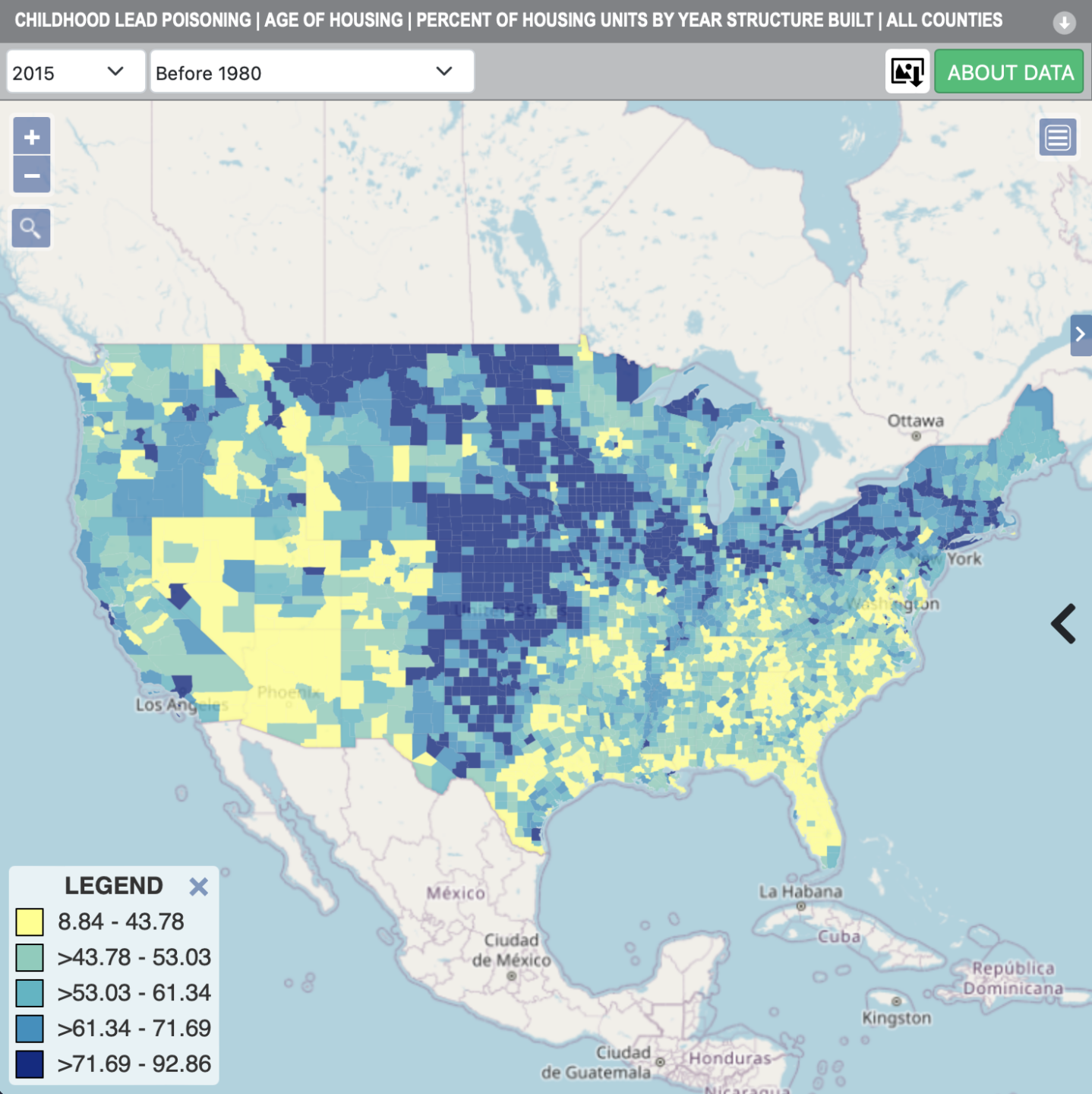Click the download arrow in title bar
The image size is (1092, 1094).
tap(1064, 23)
